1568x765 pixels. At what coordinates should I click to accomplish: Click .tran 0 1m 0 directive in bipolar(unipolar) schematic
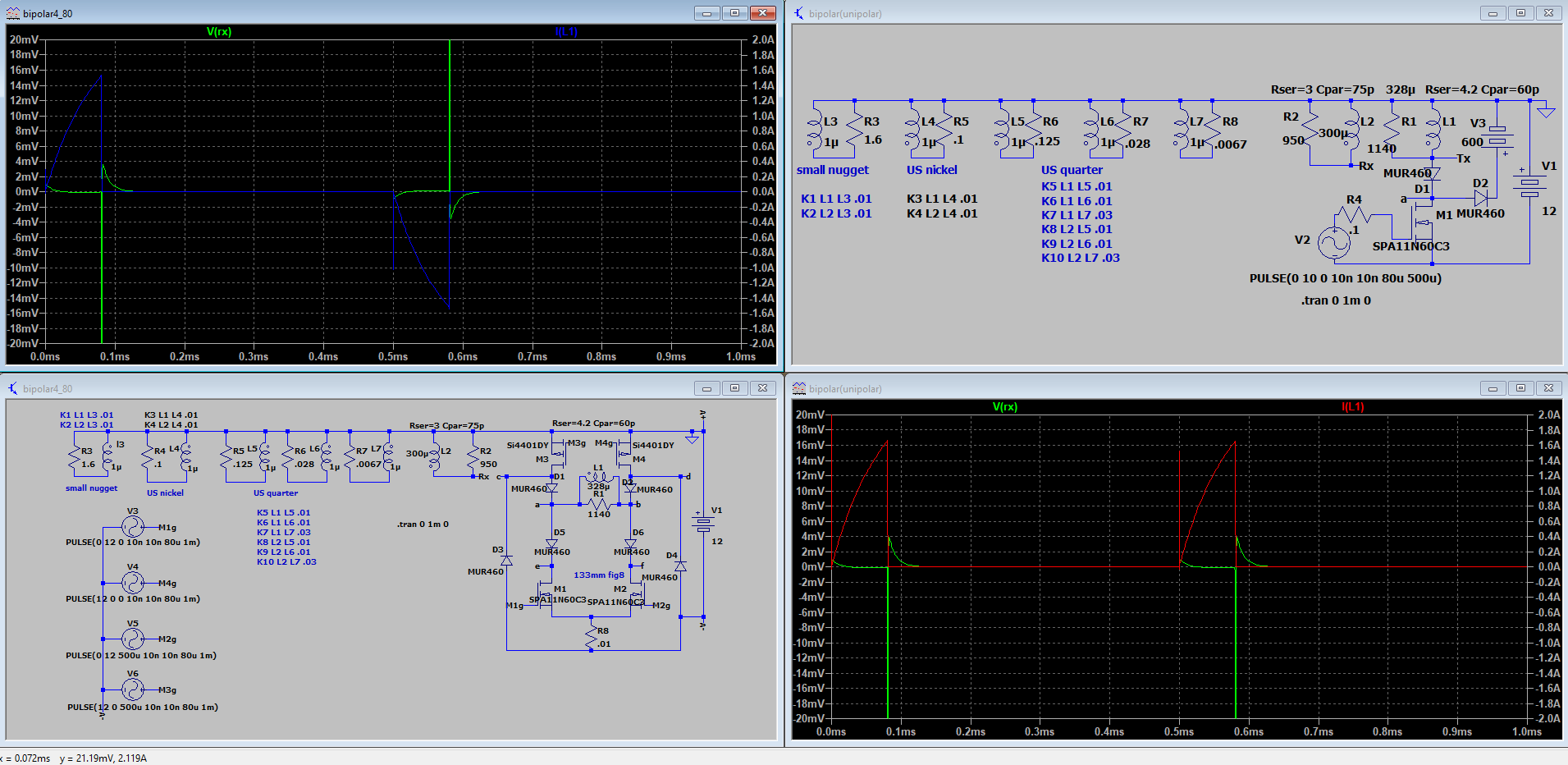click(x=1335, y=300)
